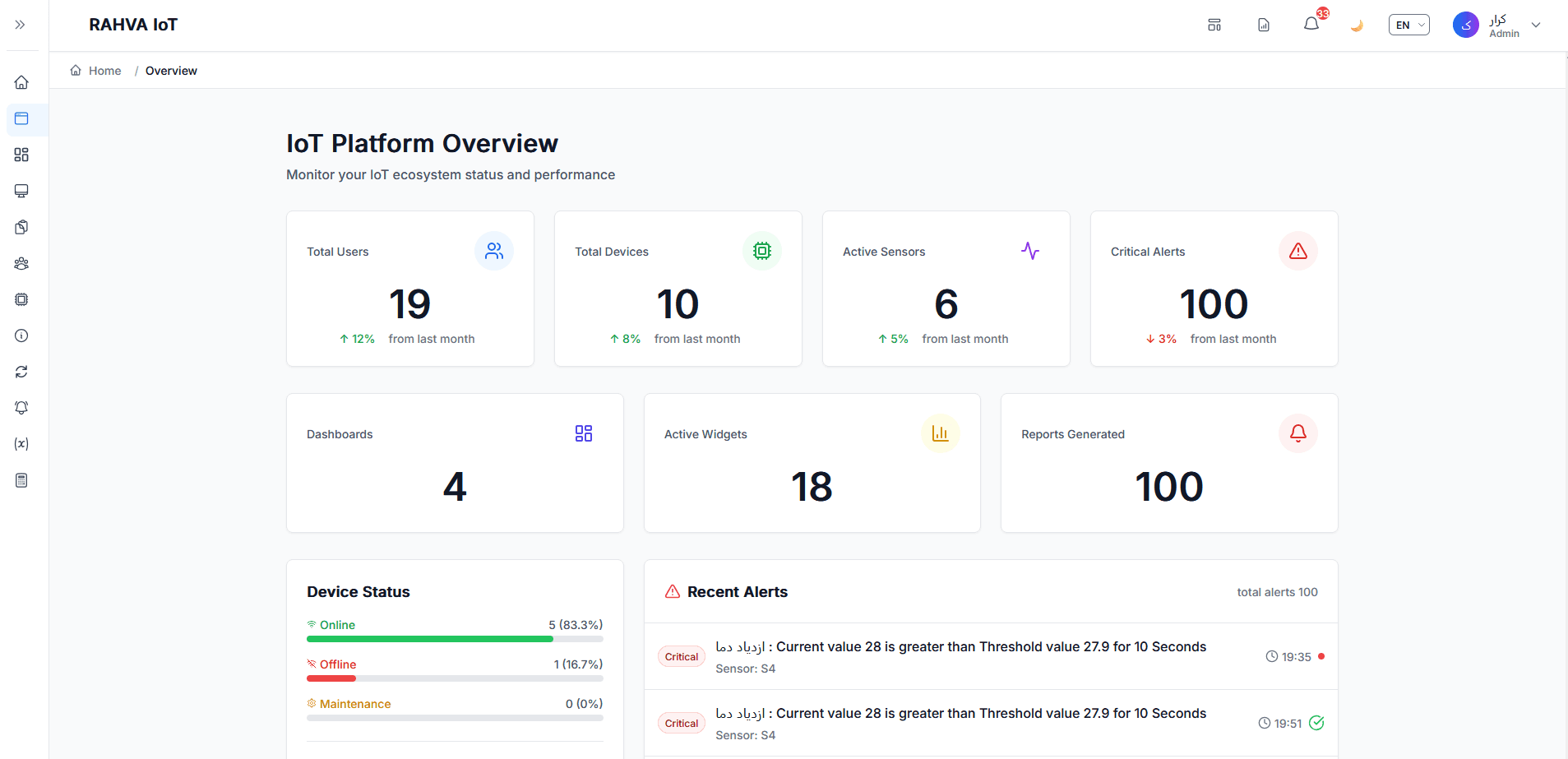Image resolution: width=1568 pixels, height=759 pixels.
Task: Open the report file icon in header
Action: (1264, 25)
